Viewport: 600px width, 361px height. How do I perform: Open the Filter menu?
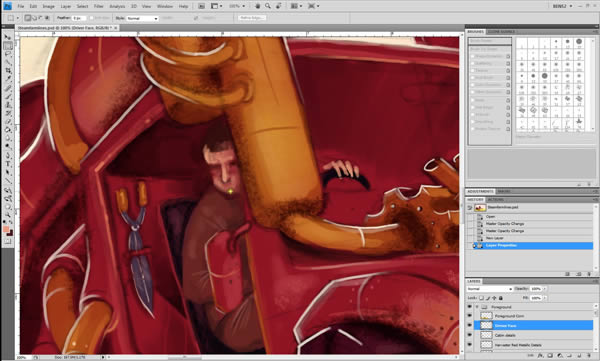(99, 7)
